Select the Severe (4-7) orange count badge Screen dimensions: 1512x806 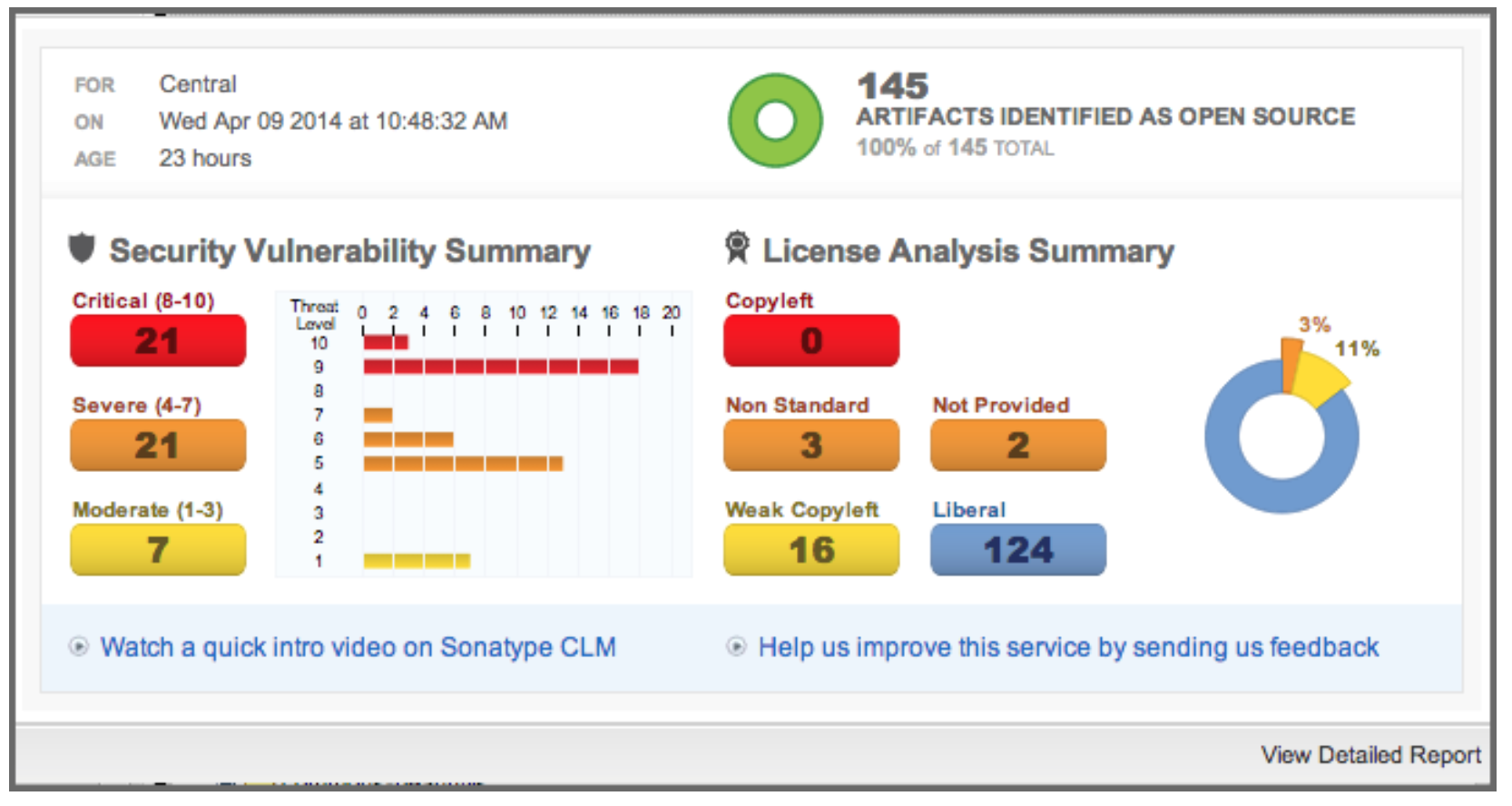[158, 446]
